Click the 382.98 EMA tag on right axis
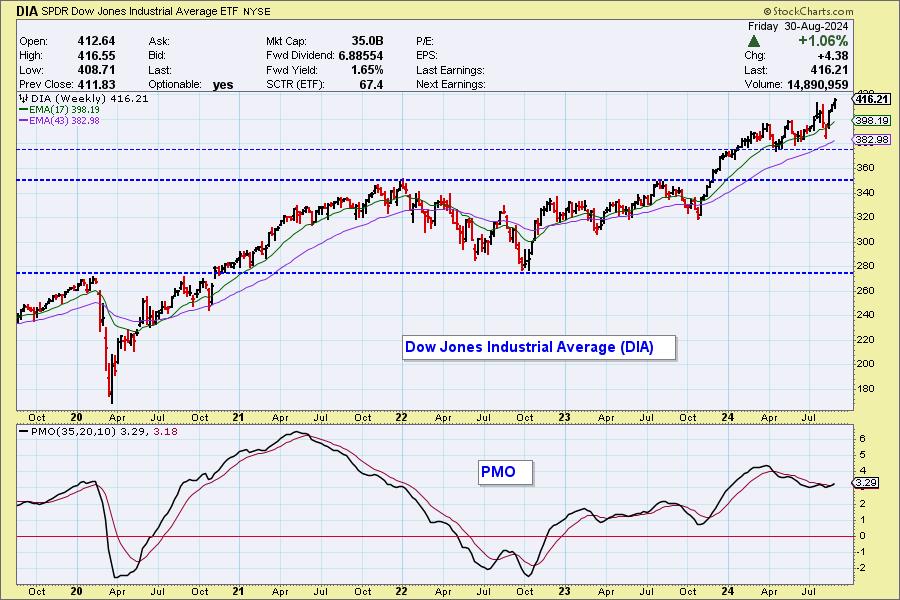The width and height of the screenshot is (900, 600). 872,140
